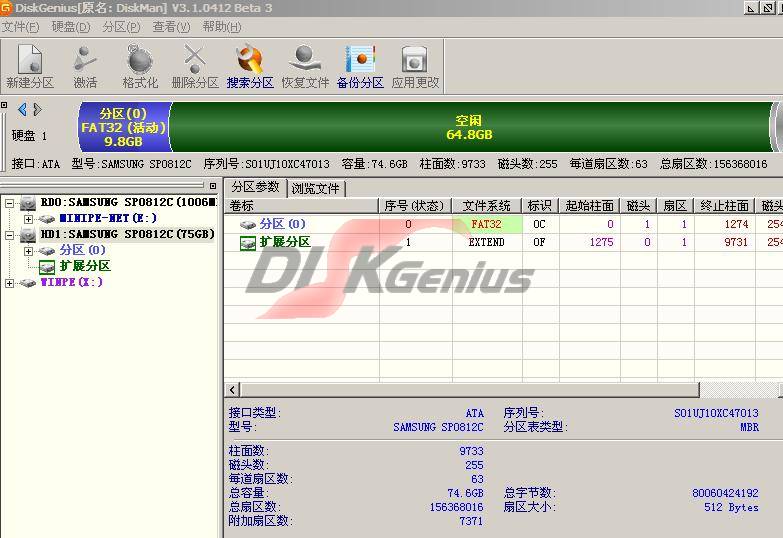Click the WINPE (X:) drive icon
This screenshot has width=783, height=538.
pos(27,283)
